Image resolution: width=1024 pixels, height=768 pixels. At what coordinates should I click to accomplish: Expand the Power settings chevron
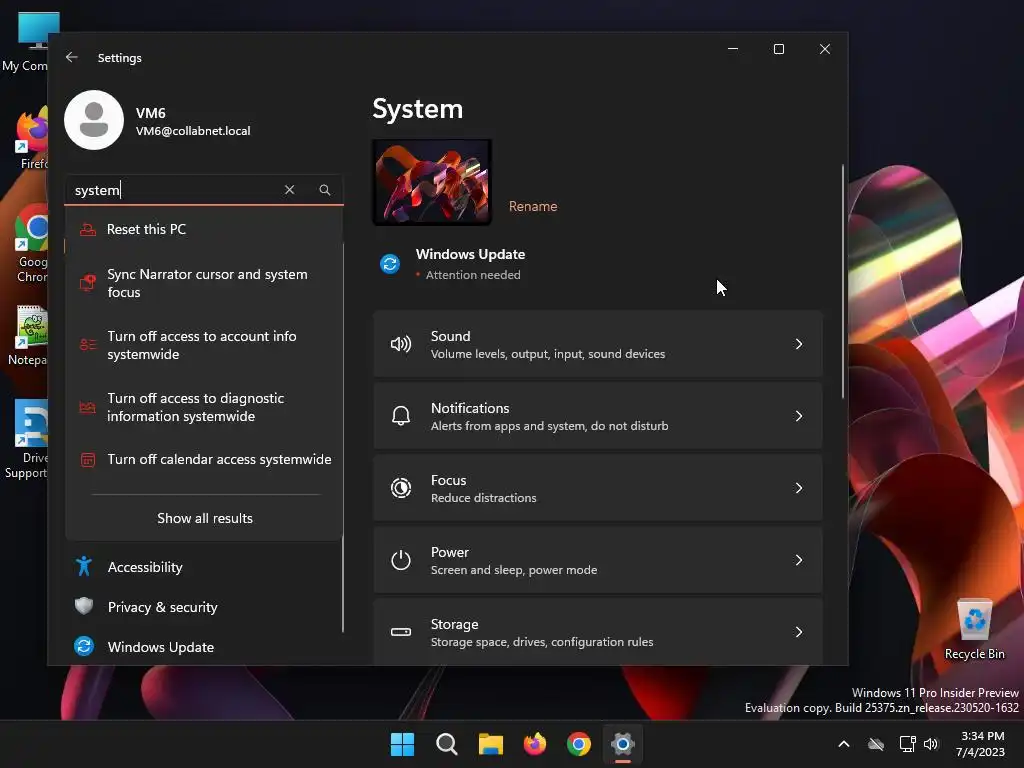point(799,560)
